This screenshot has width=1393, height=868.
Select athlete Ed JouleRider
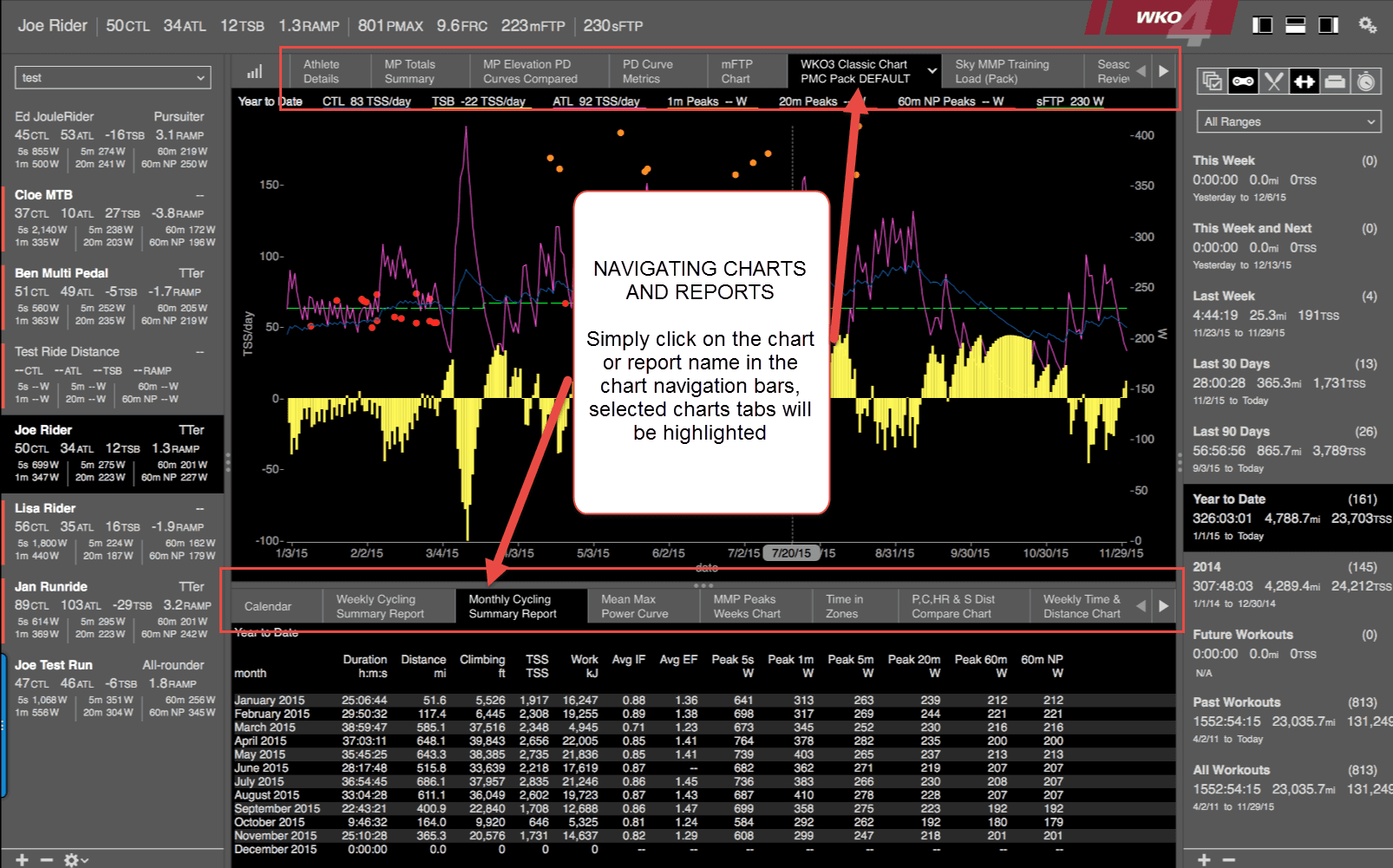click(x=112, y=140)
